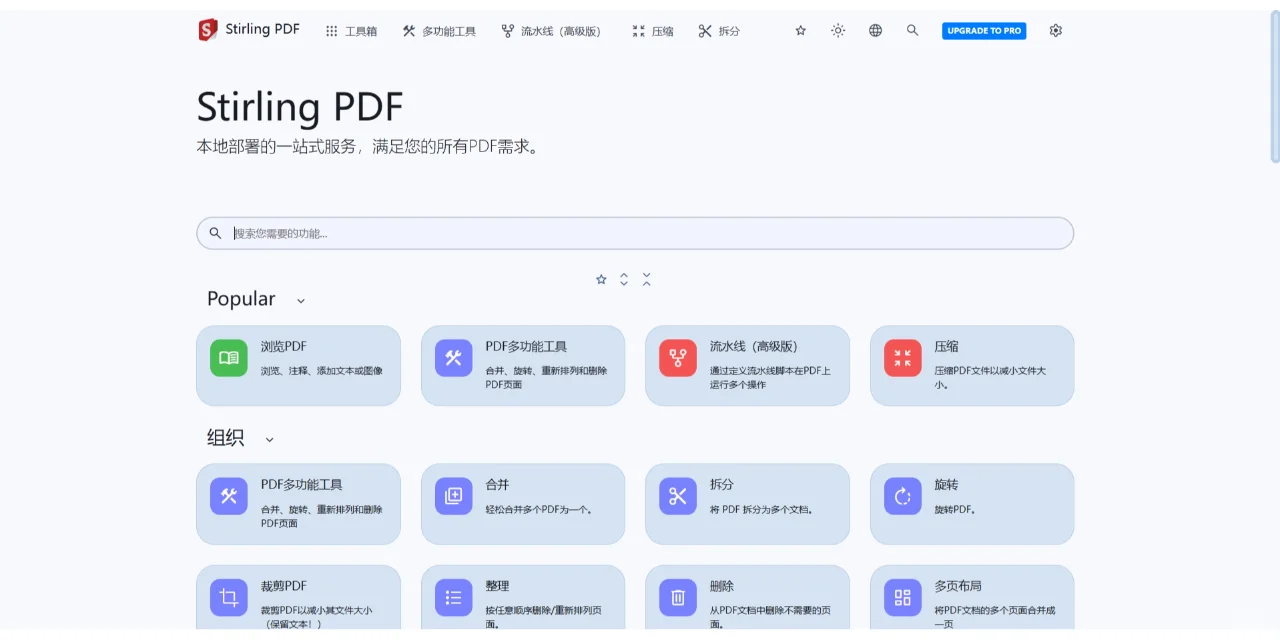Click the navbar 拆分 scissors icon
Viewport: 1280px width, 640px height.
tap(705, 31)
